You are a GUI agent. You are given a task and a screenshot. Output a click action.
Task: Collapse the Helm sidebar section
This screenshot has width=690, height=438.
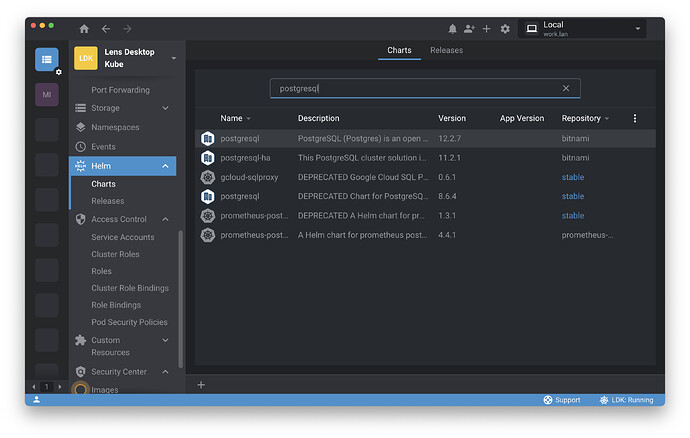pyautogui.click(x=166, y=166)
